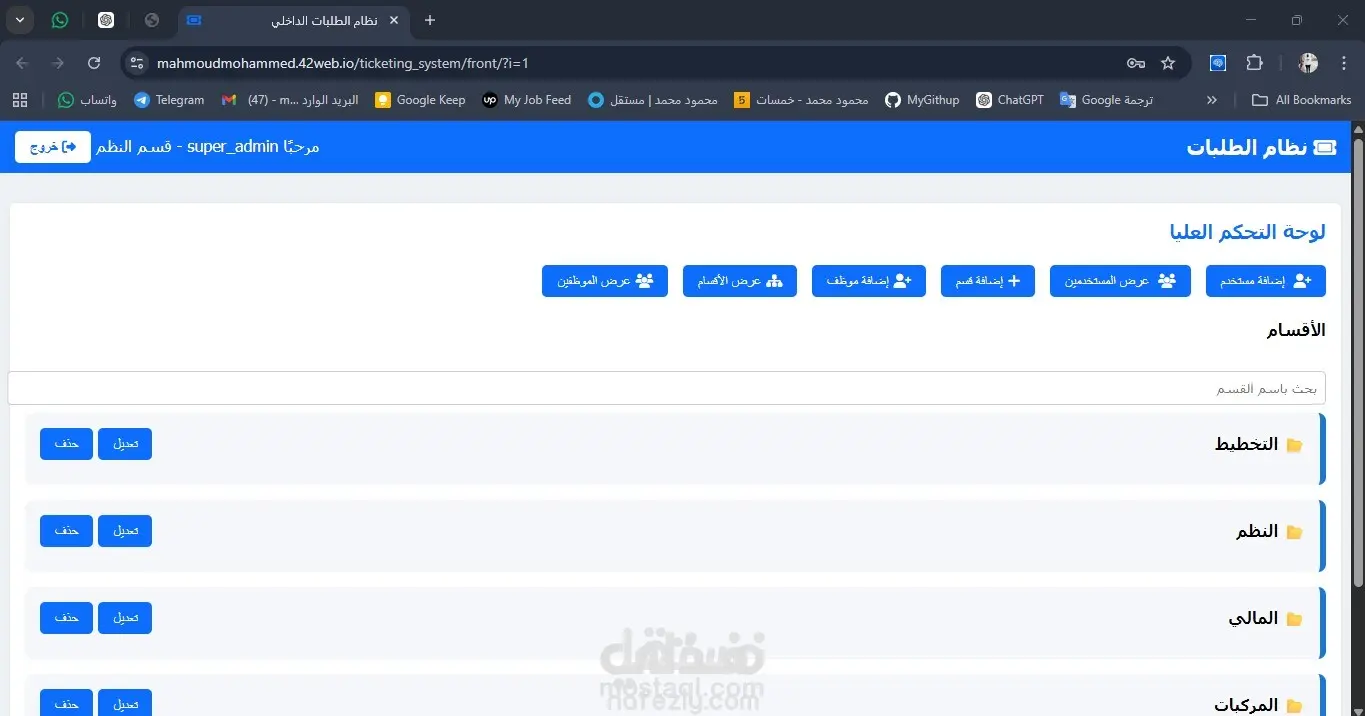The height and width of the screenshot is (716, 1365).
Task: Delete the المركبات department
Action: (66, 703)
